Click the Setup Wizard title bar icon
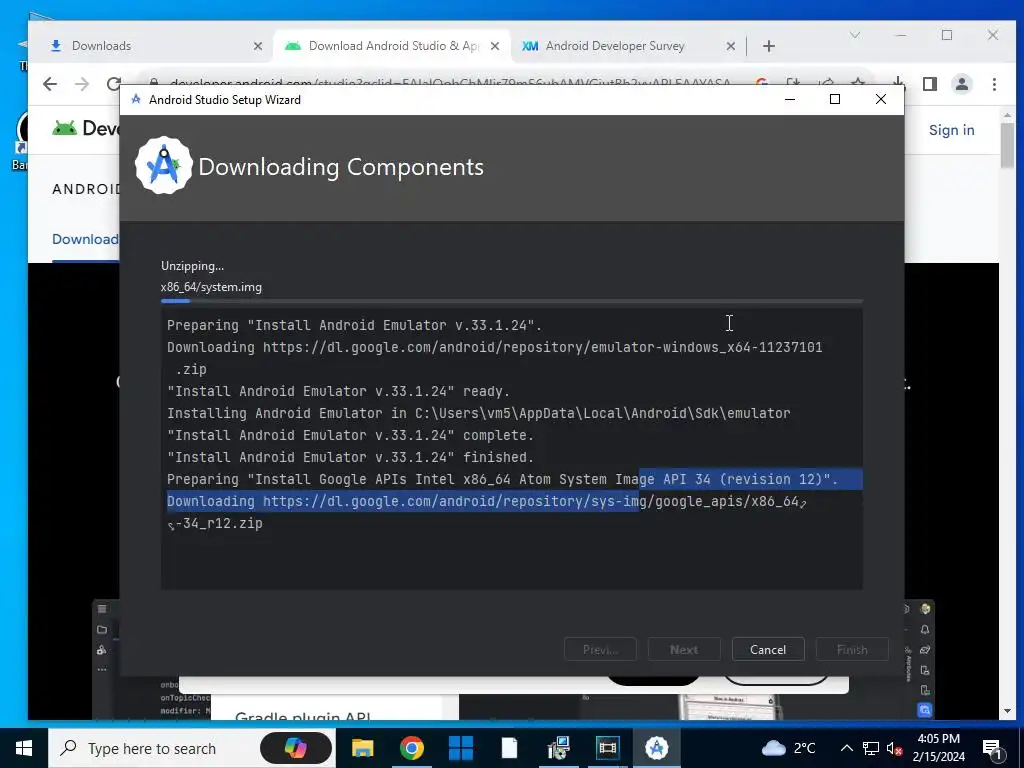Viewport: 1024px width, 768px height. 136,99
